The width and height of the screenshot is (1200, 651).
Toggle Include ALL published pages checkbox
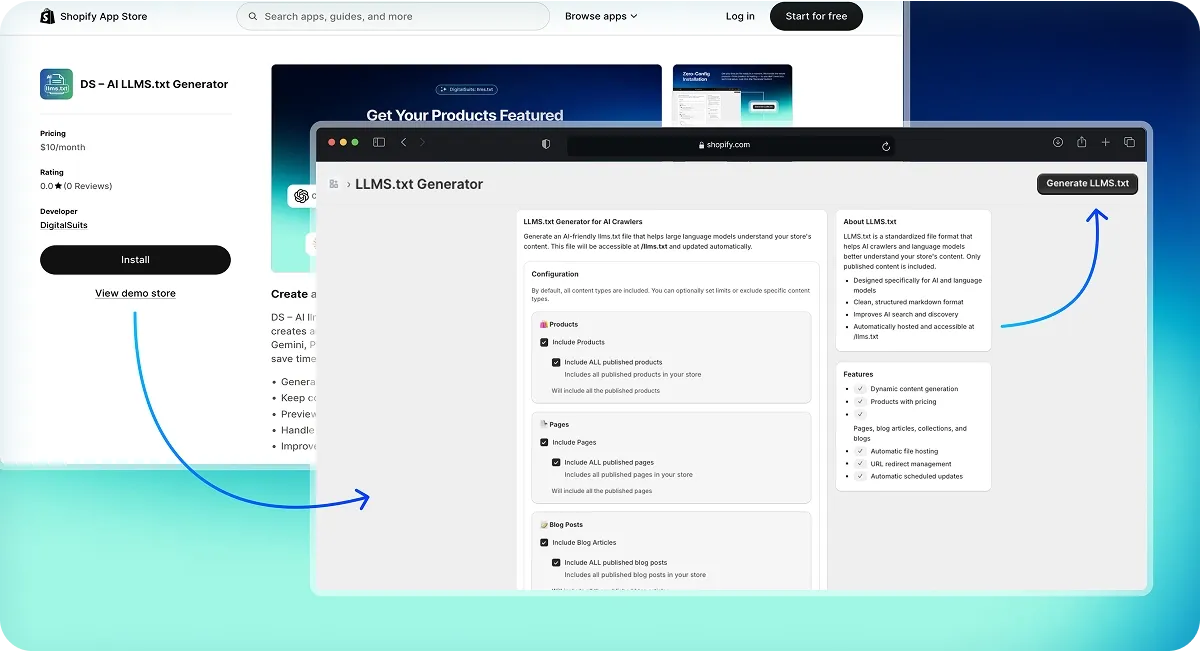[556, 462]
